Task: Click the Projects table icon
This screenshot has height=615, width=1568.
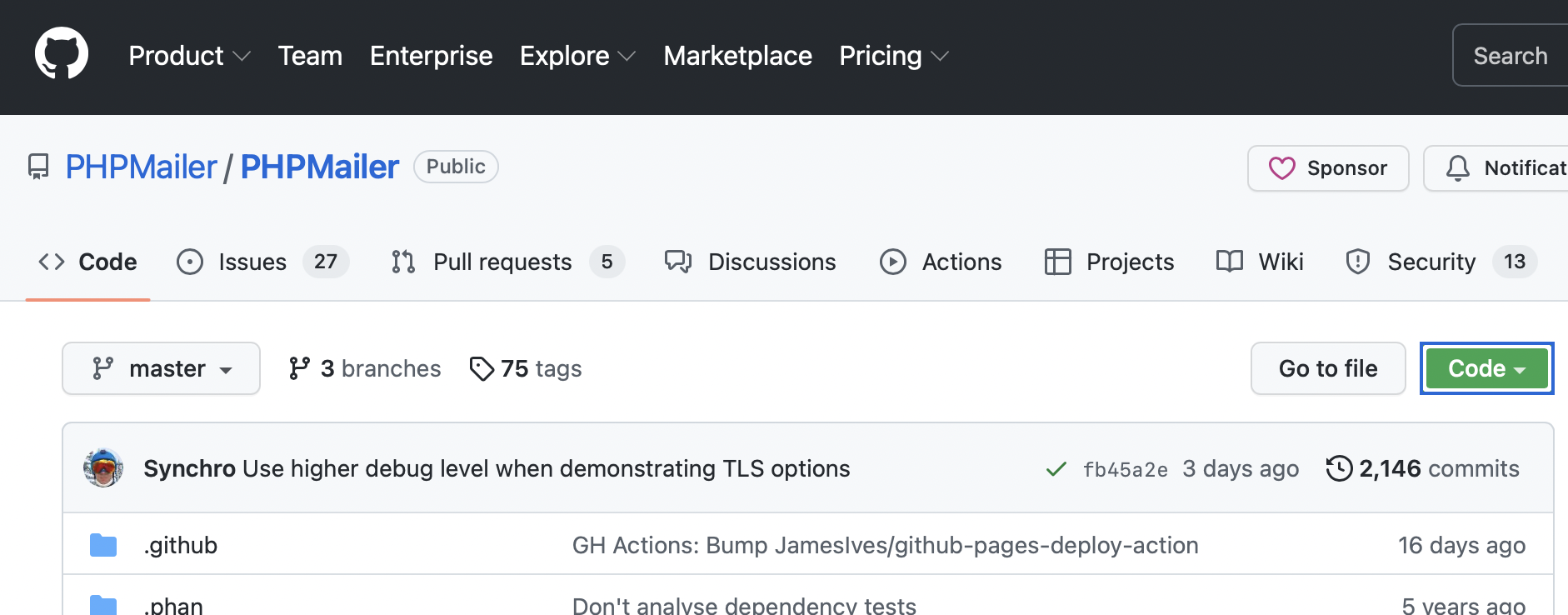Action: [1058, 262]
